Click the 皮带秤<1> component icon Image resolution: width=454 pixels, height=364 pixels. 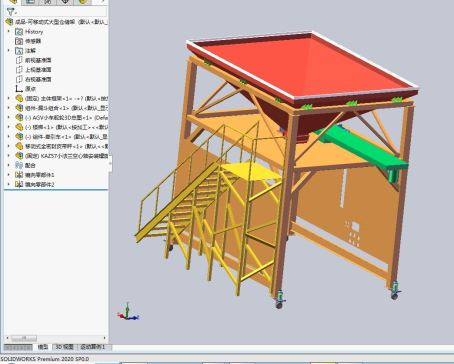pos(19,146)
